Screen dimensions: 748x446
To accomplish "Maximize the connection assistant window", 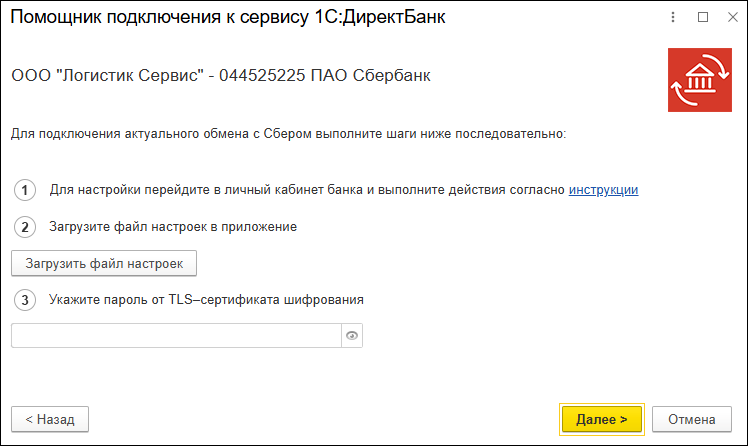I will click(702, 18).
